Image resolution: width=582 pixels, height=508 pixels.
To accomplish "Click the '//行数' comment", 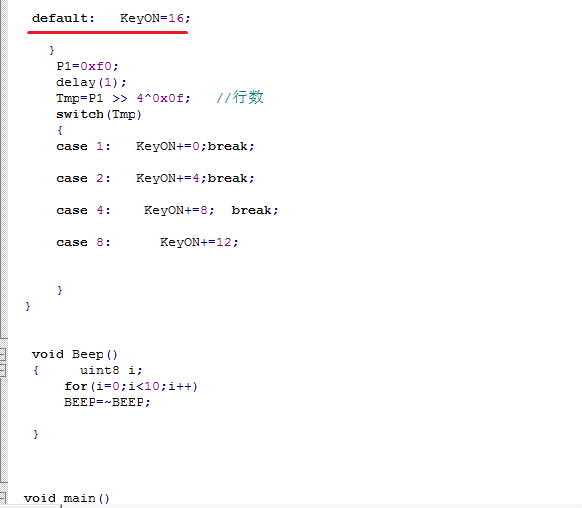I will (240, 97).
